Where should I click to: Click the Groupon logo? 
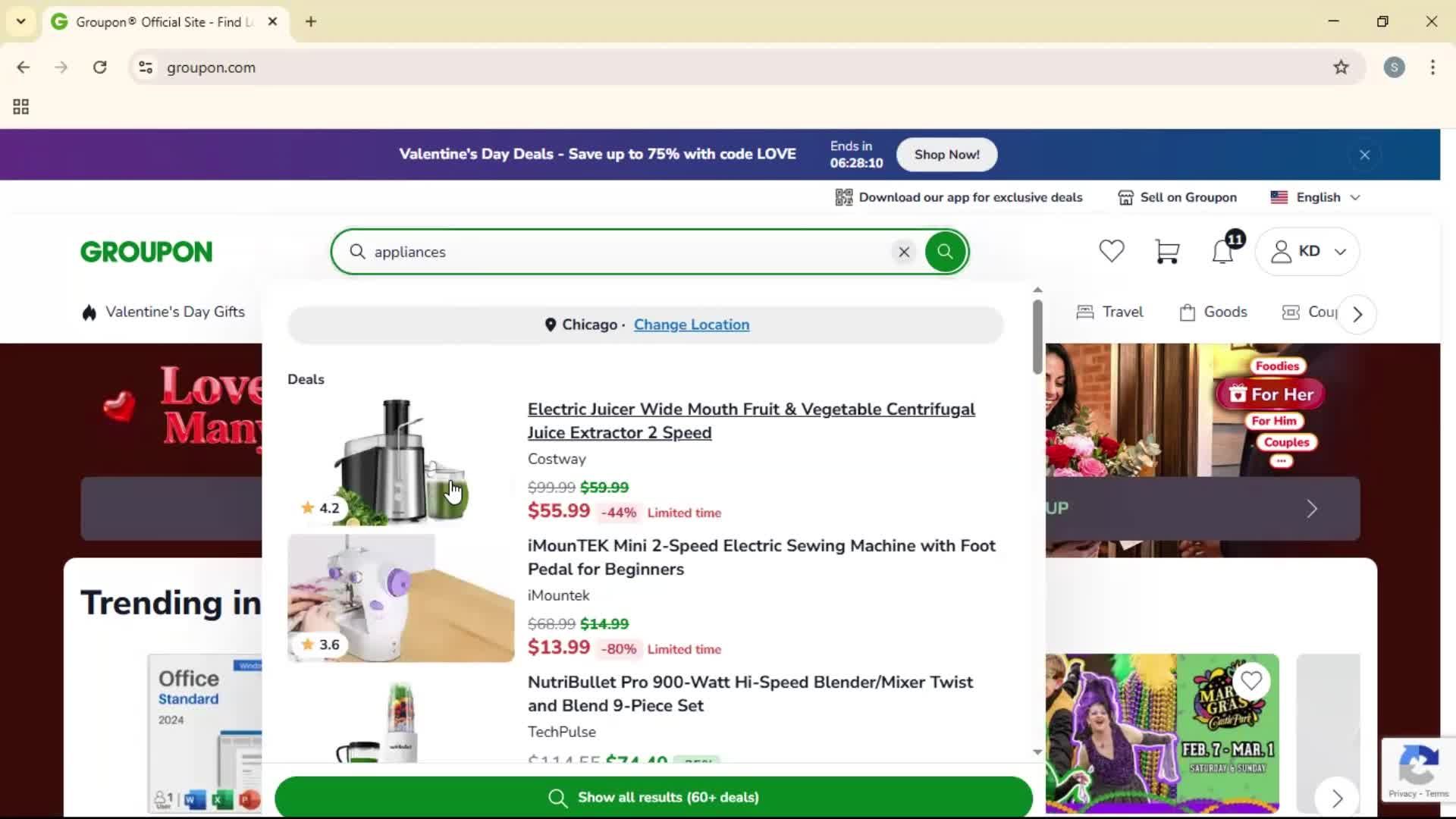(146, 251)
